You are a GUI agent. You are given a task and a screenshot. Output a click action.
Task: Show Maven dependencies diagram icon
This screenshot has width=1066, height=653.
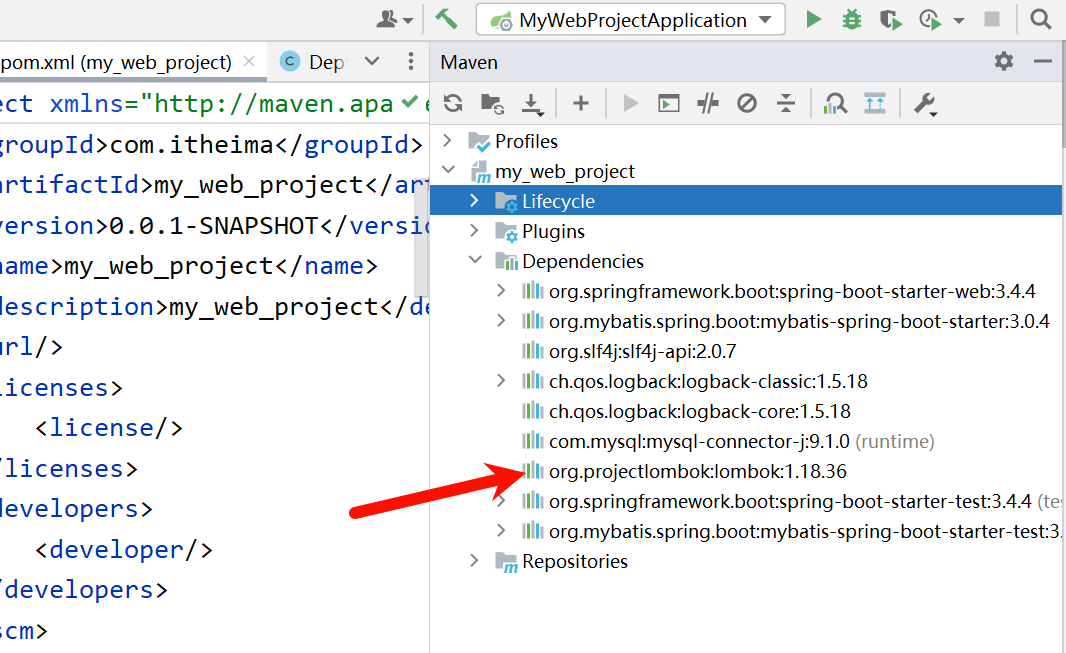click(x=835, y=103)
